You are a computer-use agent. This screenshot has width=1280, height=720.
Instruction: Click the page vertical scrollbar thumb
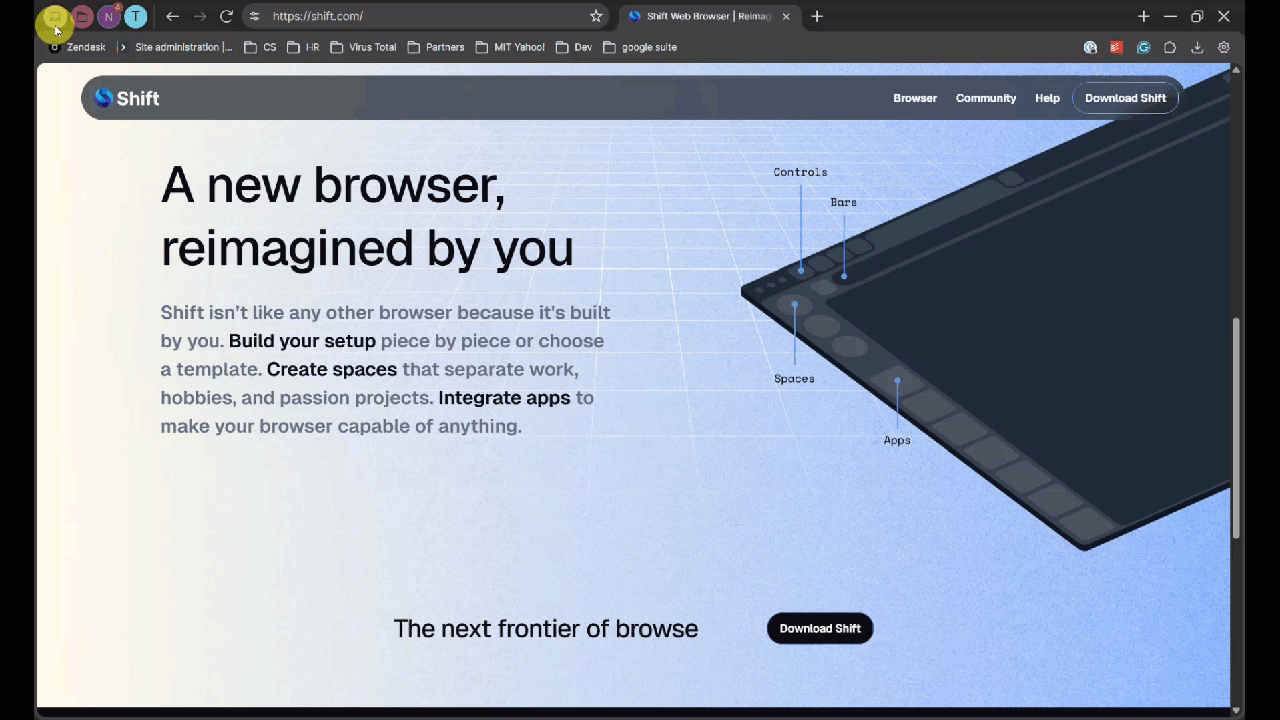point(1237,428)
